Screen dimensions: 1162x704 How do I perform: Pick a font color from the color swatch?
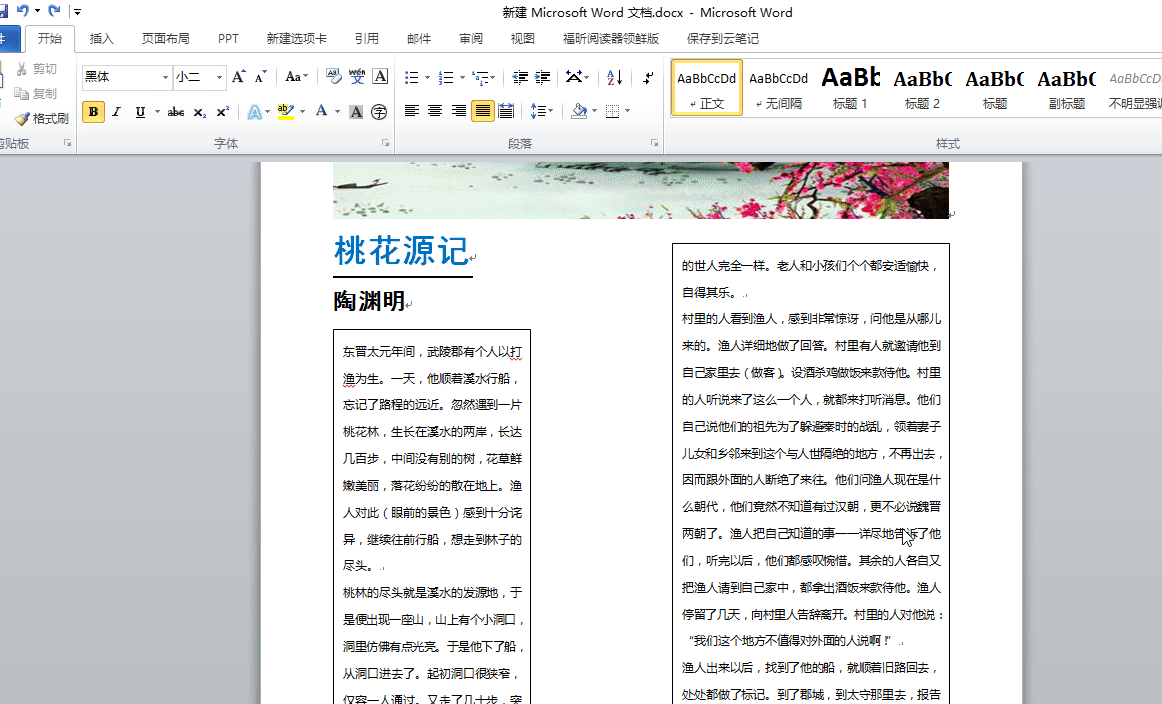tap(322, 112)
